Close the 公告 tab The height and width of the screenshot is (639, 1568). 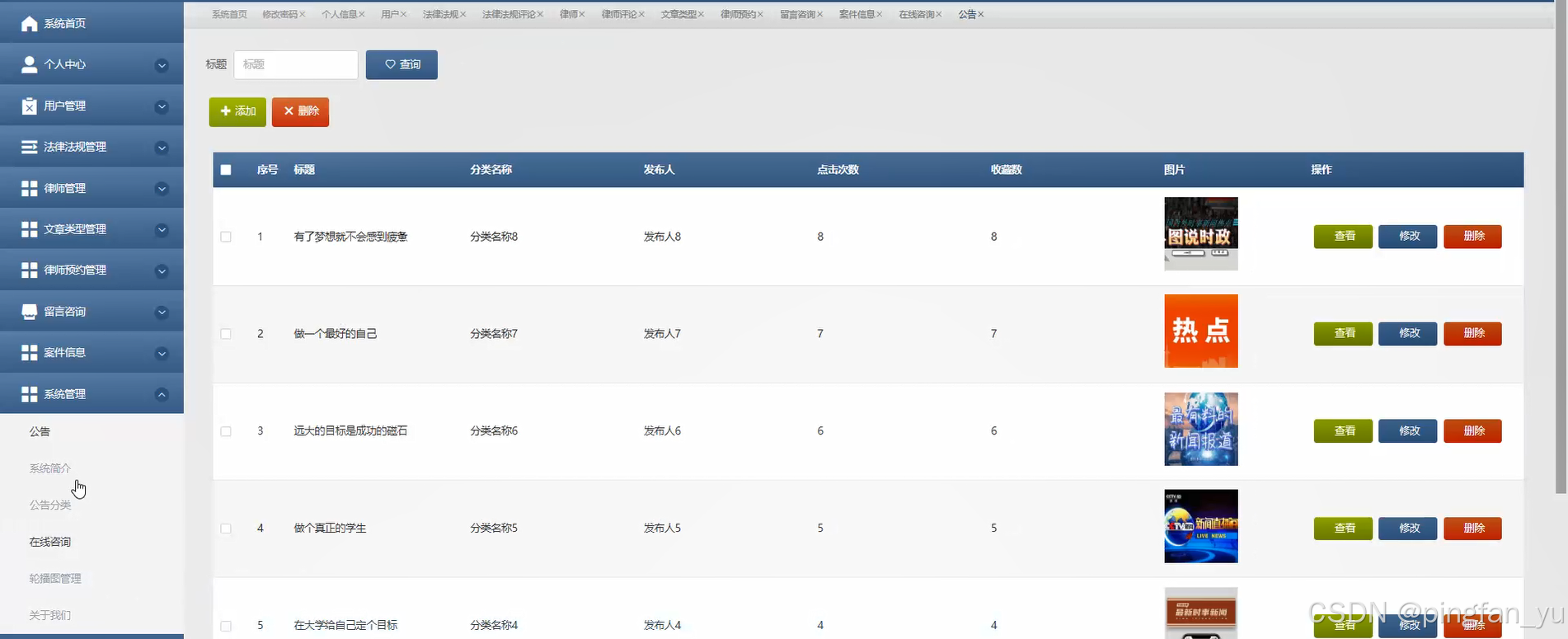pyautogui.click(x=981, y=15)
